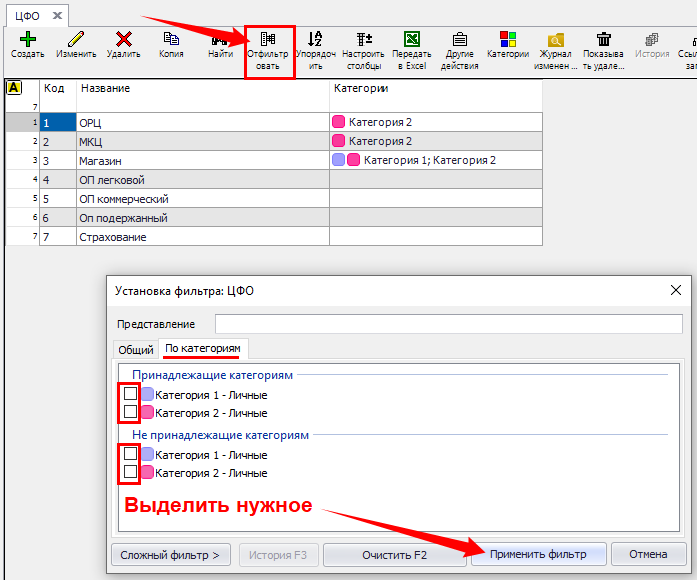Viewport: 697px width, 580px height.
Task: Check Категория 2 under Не принадлежащие категориям
Action: 130,471
